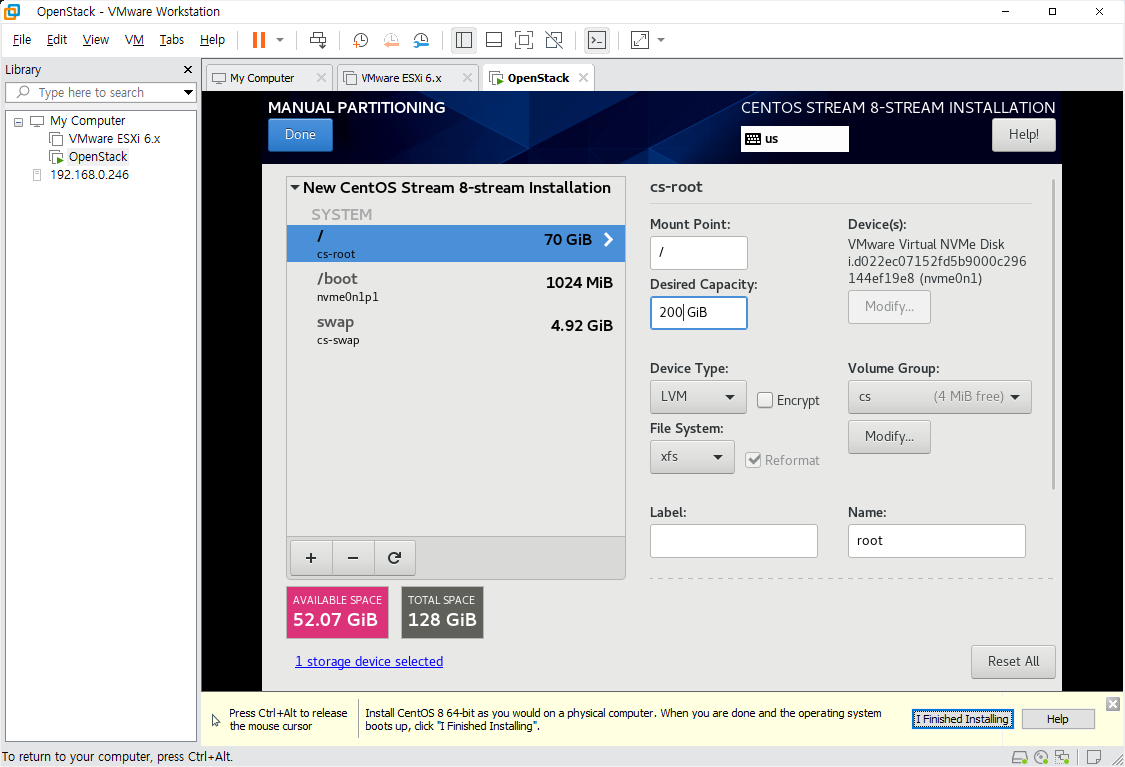Click the Modify button under Volume Group
Image resolution: width=1125 pixels, height=767 pixels.
coord(889,436)
